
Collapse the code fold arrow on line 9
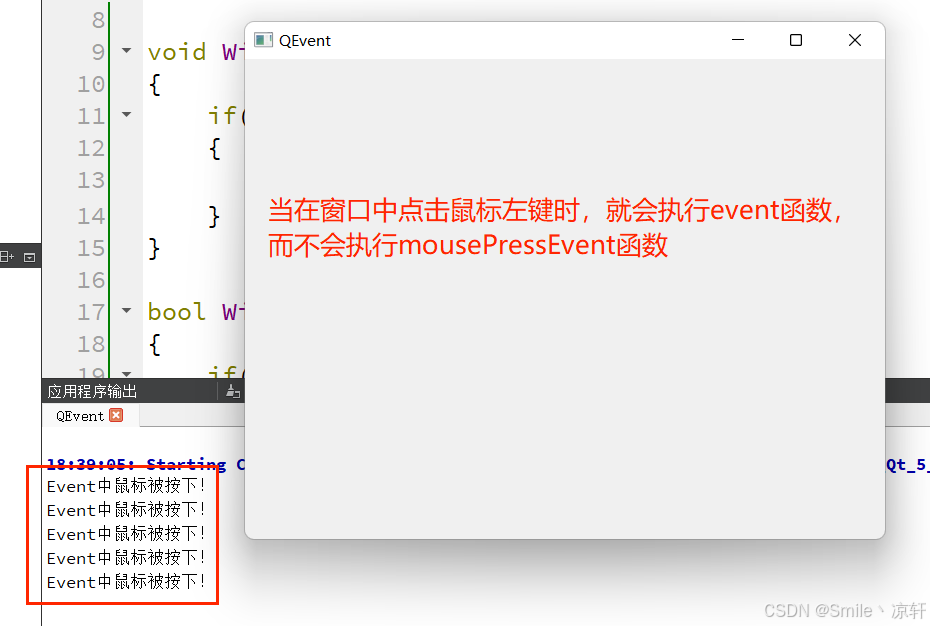126,50
